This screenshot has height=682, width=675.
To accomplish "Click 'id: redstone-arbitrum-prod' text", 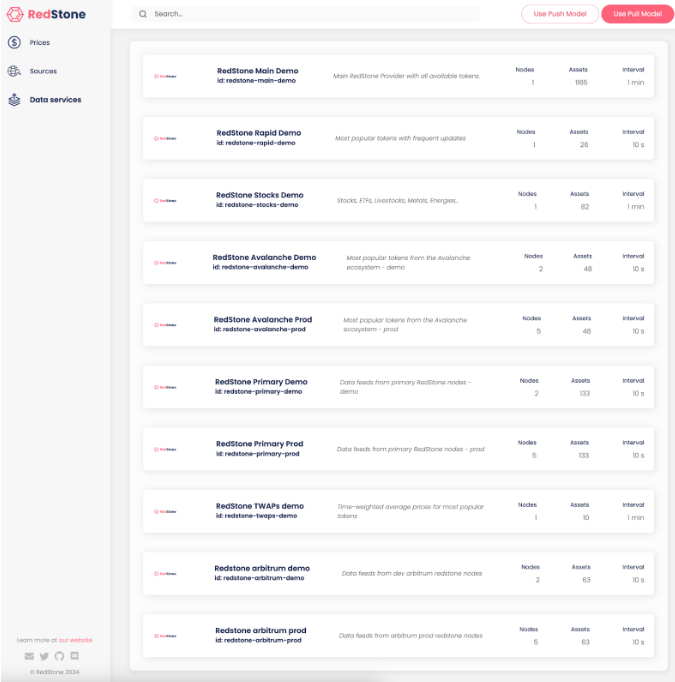I will click(x=258, y=640).
